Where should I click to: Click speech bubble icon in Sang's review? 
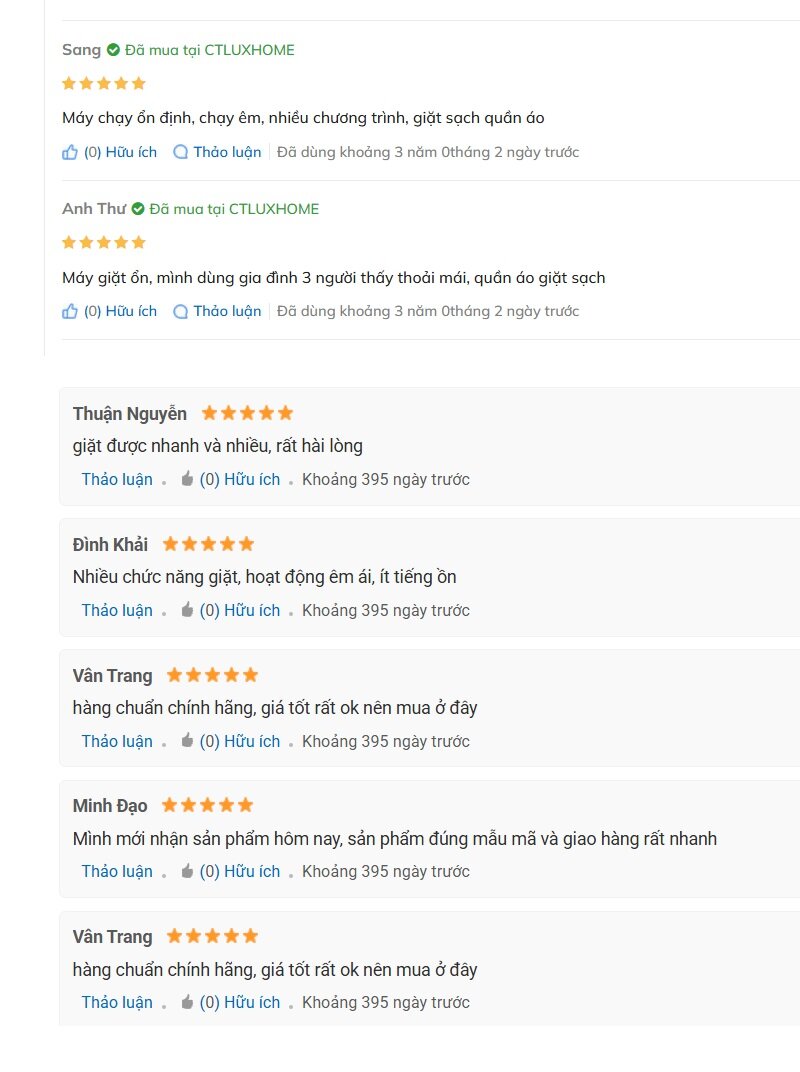[181, 152]
